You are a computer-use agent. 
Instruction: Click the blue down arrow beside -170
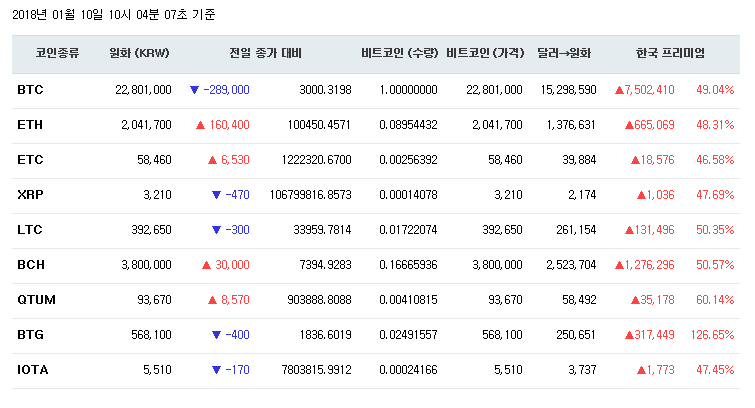click(216, 370)
